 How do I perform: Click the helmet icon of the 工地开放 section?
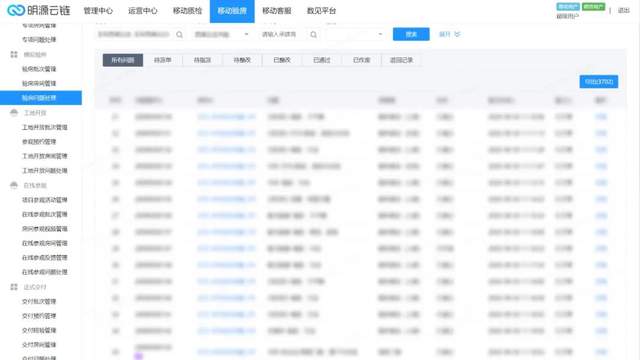pos(14,112)
